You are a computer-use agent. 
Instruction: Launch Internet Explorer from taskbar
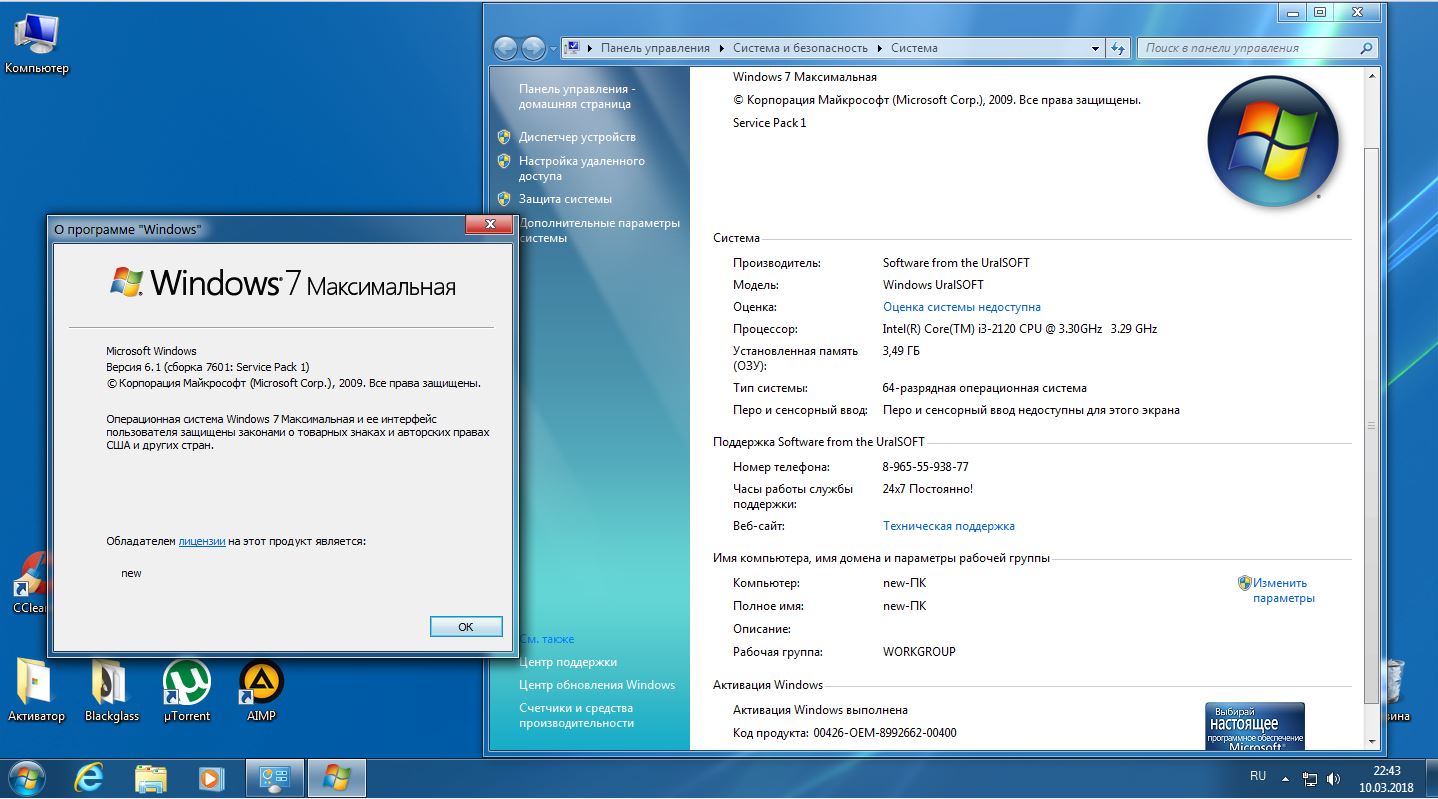(89, 778)
